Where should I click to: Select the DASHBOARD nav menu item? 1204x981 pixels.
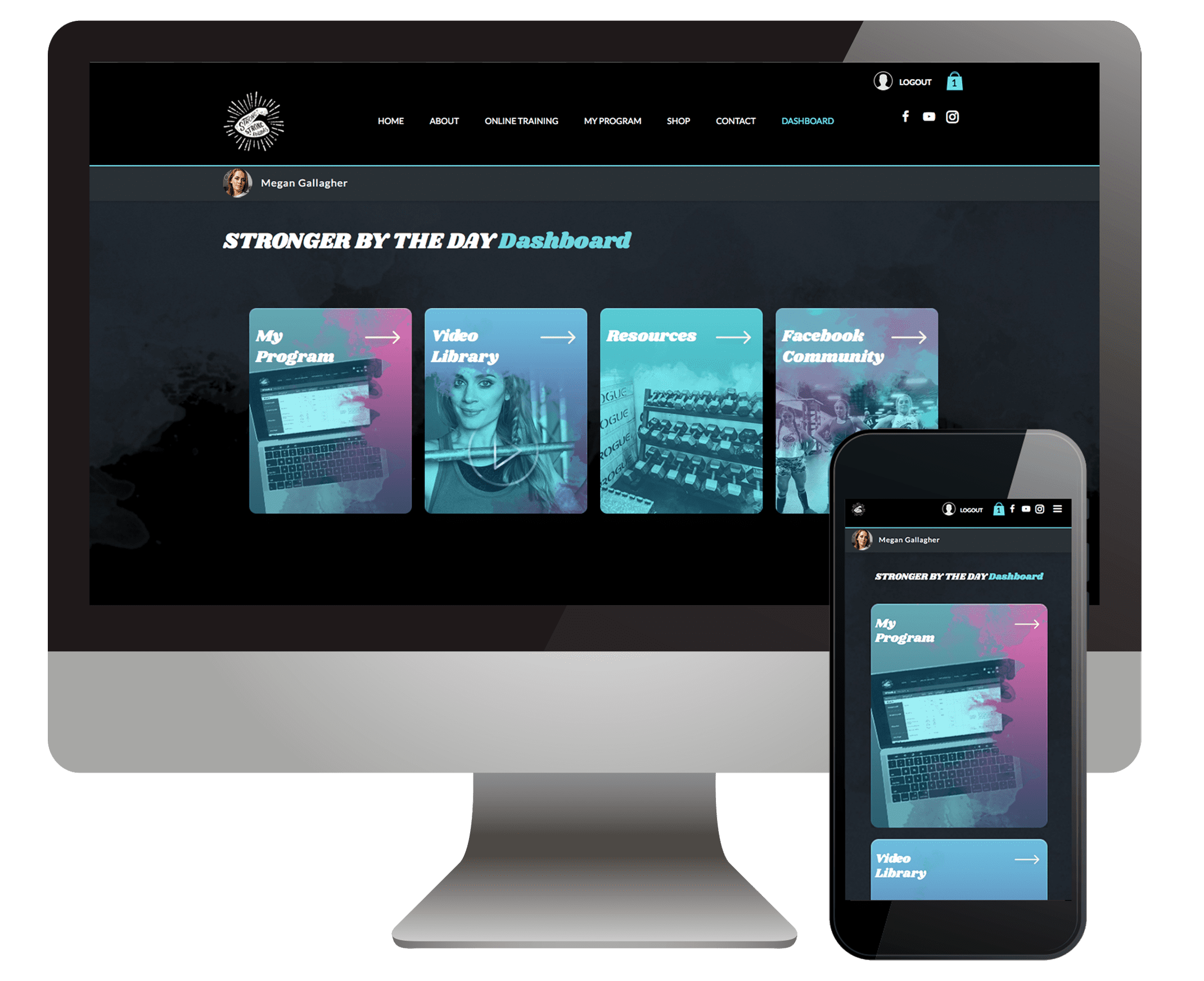[806, 120]
